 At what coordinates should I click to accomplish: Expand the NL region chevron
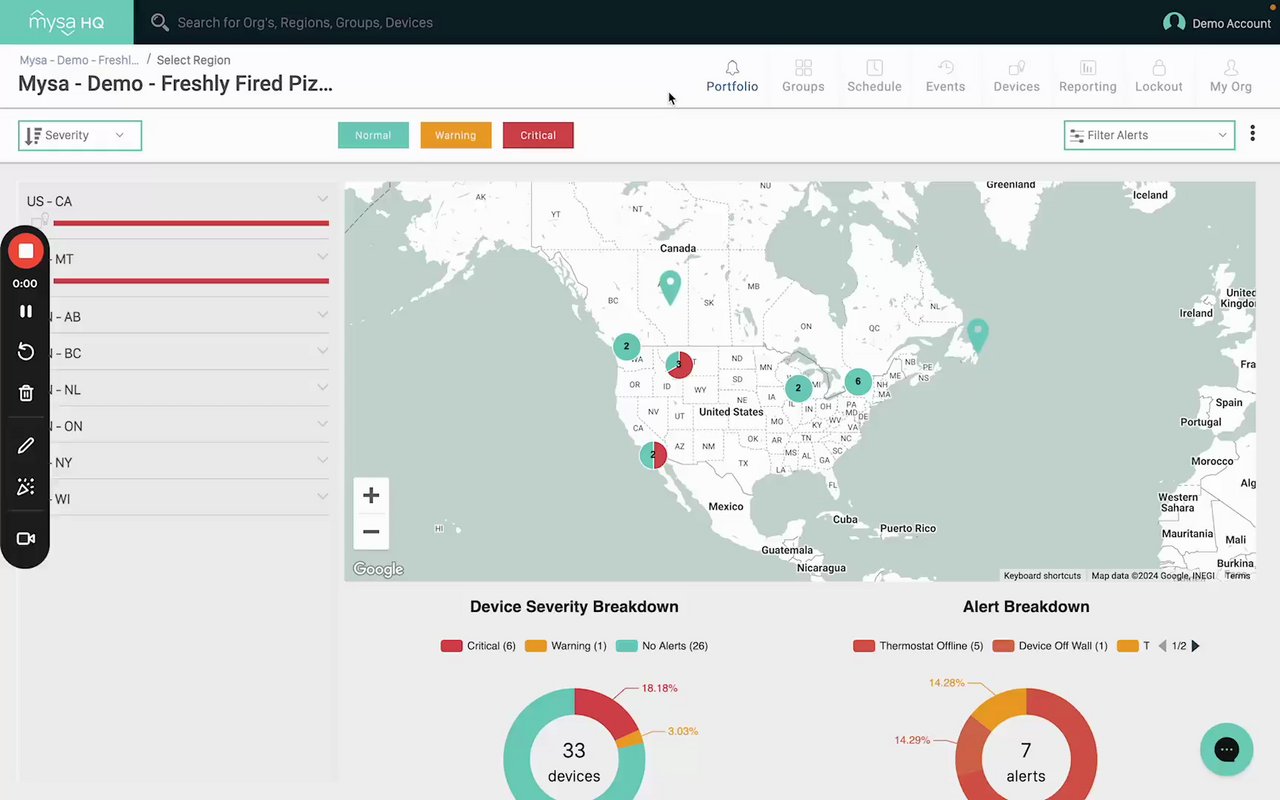click(x=322, y=387)
